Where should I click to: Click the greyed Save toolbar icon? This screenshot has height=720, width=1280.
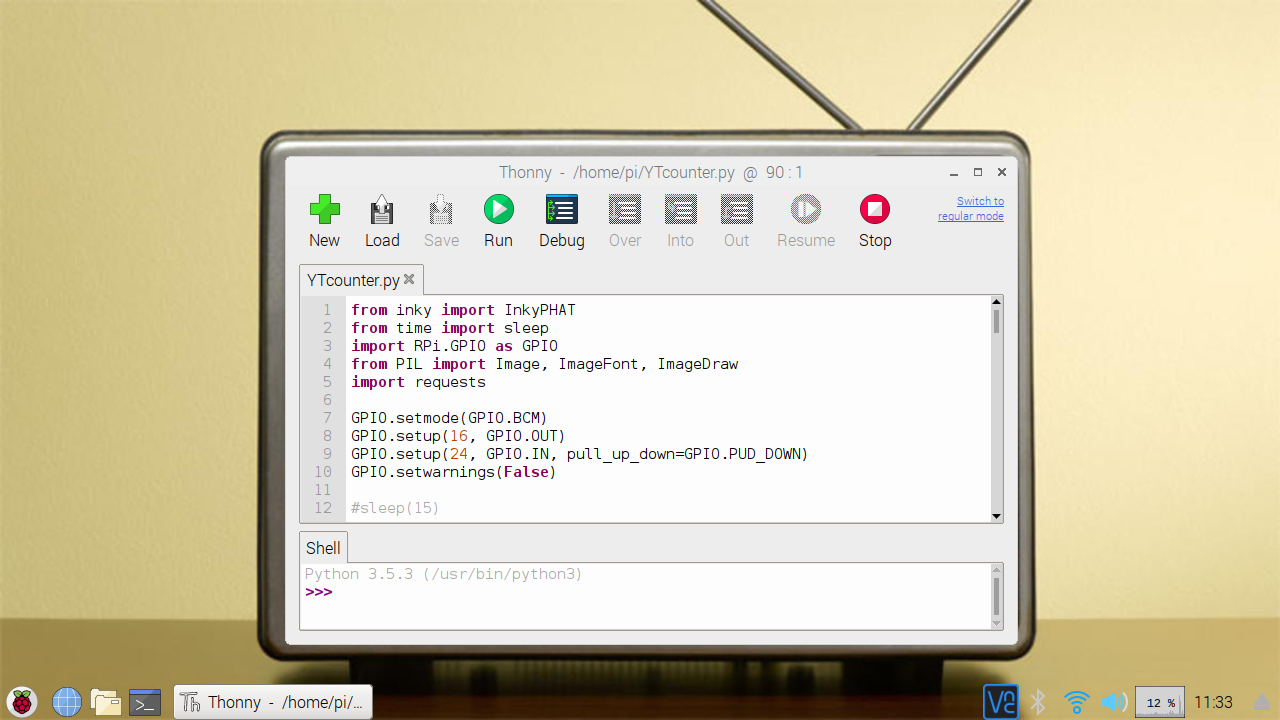(x=441, y=209)
